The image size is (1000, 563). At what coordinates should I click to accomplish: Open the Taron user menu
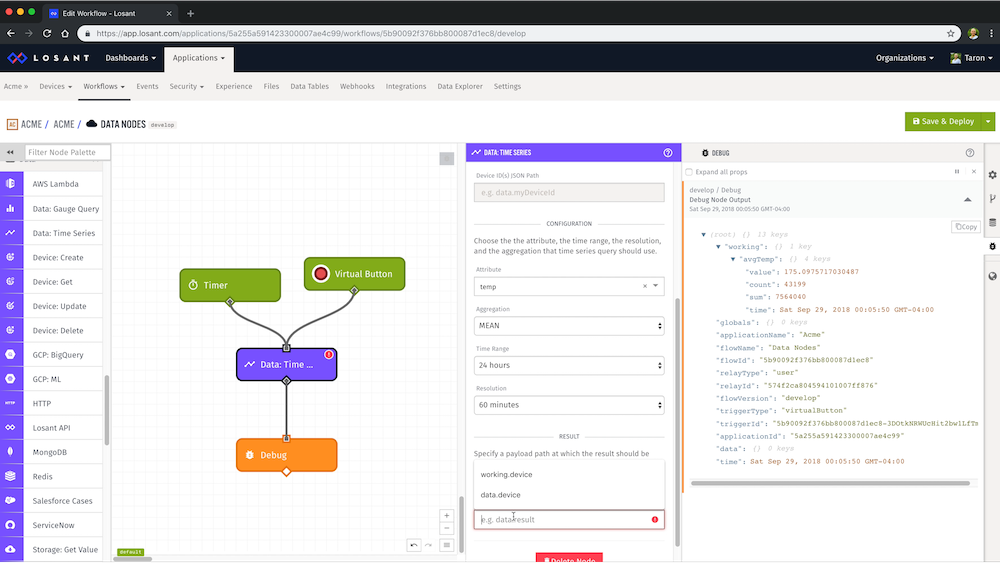click(971, 58)
